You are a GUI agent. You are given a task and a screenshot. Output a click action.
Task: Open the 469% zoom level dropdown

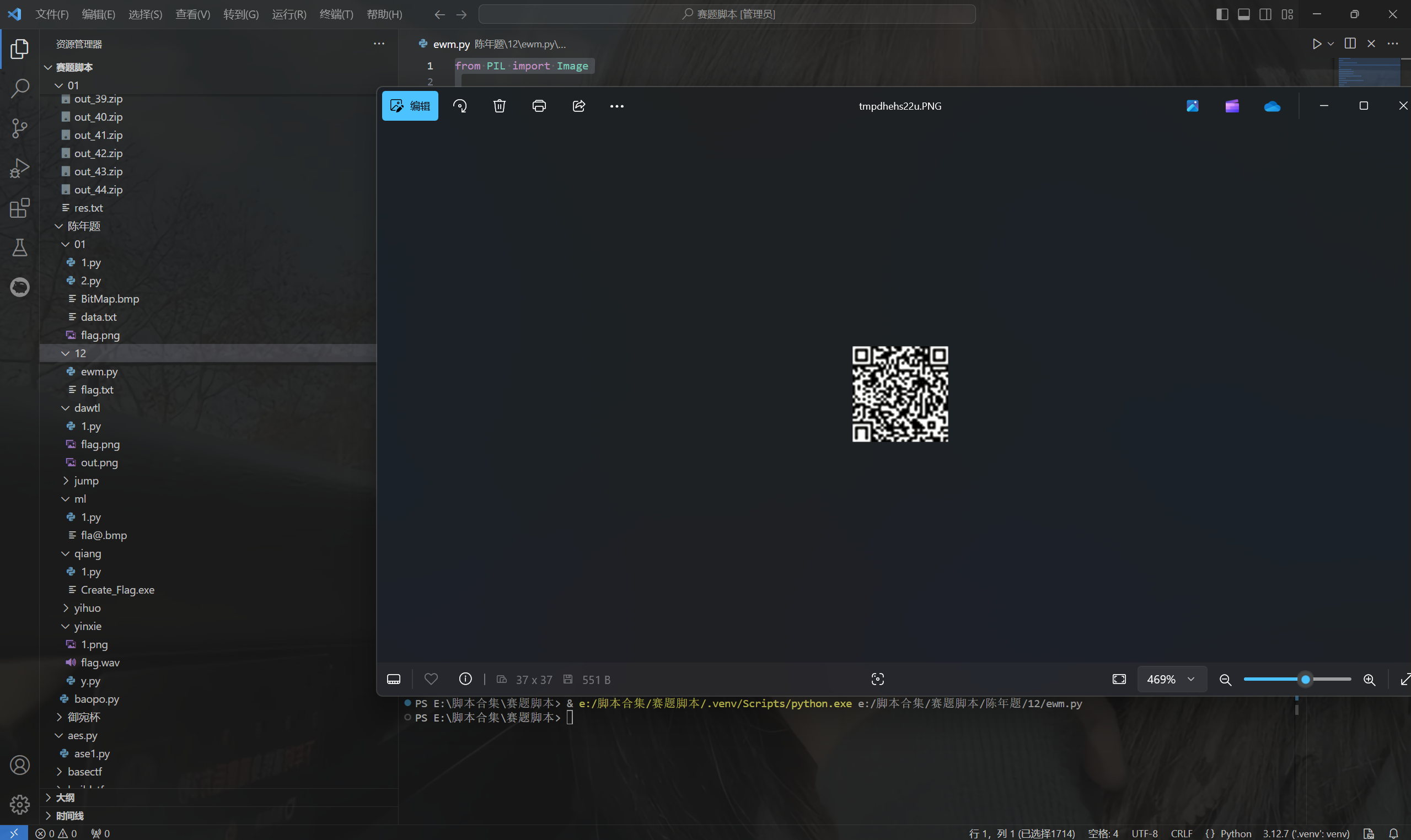(1172, 679)
